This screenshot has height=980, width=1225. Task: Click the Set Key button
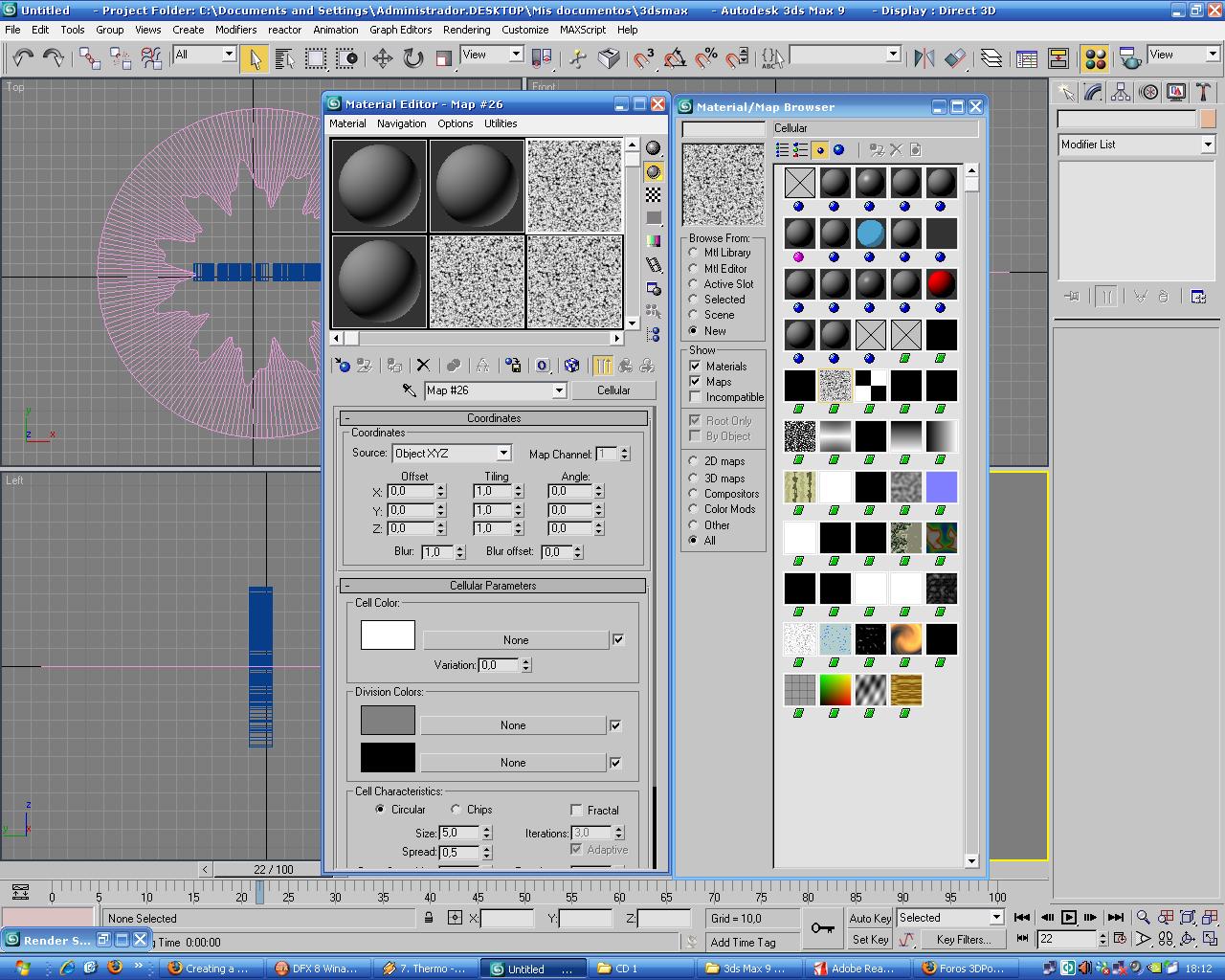[x=871, y=939]
